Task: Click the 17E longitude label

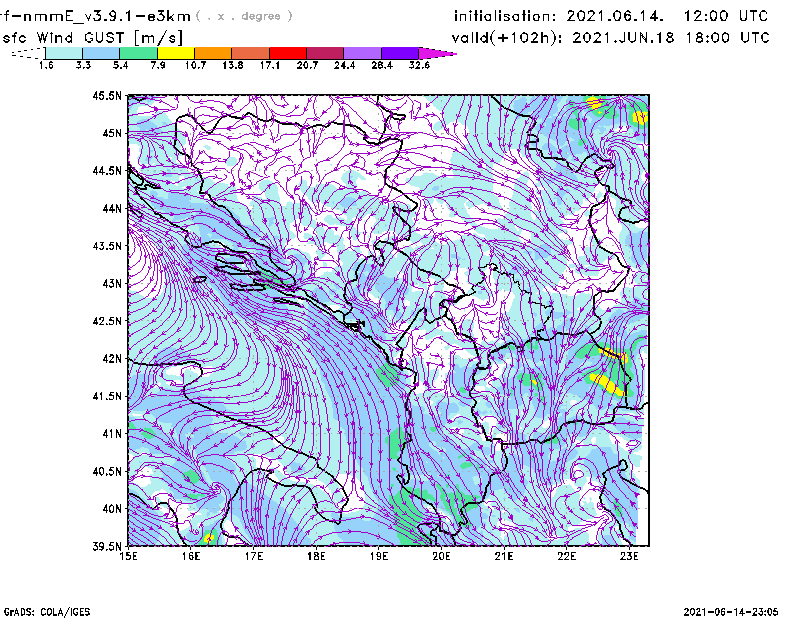Action: (x=254, y=556)
